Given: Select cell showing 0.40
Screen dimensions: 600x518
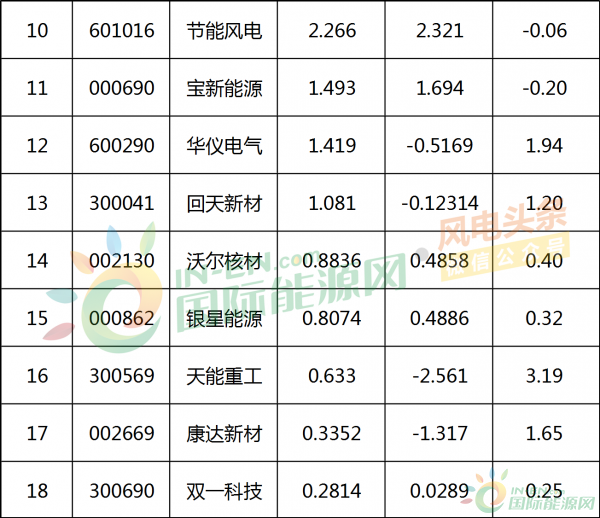Looking at the screenshot, I should coord(546,260).
